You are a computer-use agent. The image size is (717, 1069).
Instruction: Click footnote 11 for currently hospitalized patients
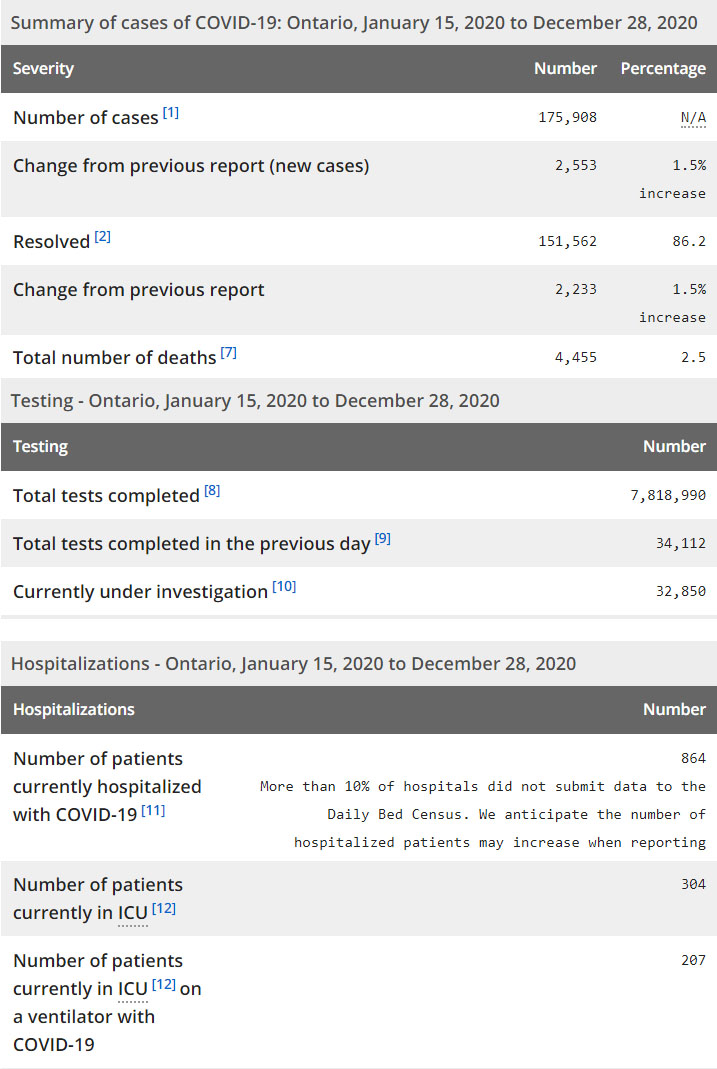(153, 810)
